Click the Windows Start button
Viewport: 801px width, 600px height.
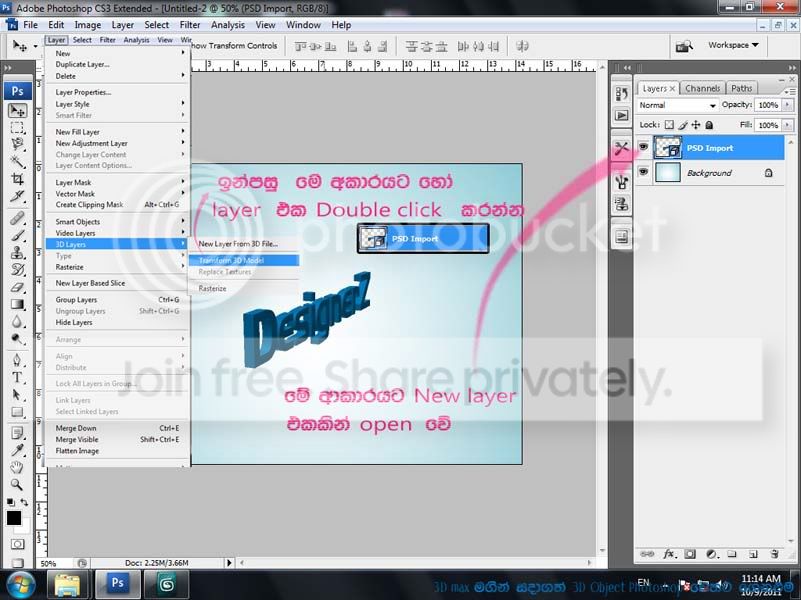point(19,585)
